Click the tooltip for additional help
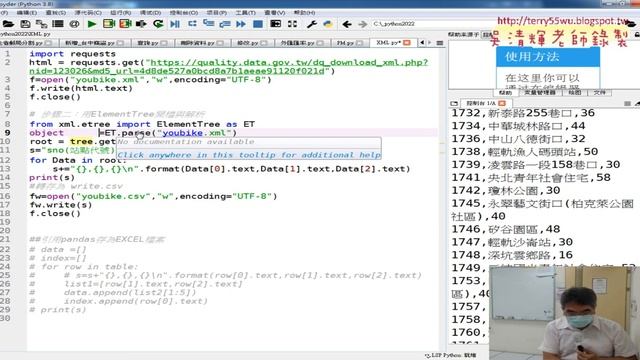The width and height of the screenshot is (640, 360). click(249, 155)
